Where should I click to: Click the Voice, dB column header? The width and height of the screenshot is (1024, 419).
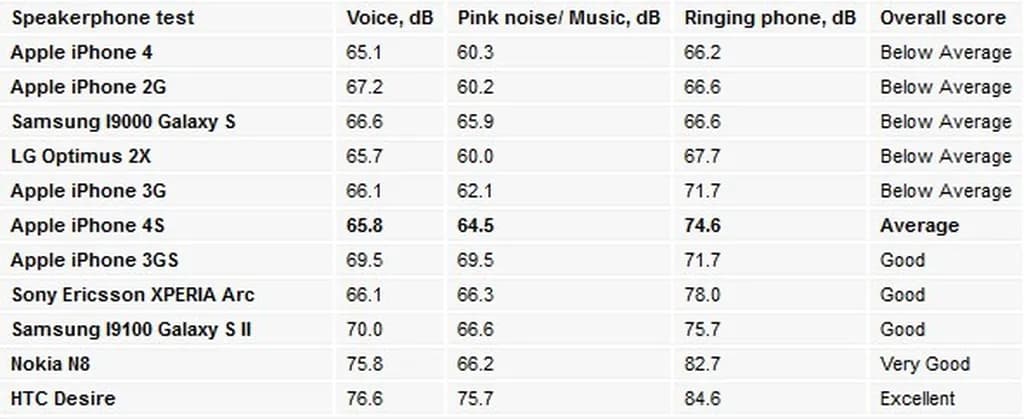[390, 18]
